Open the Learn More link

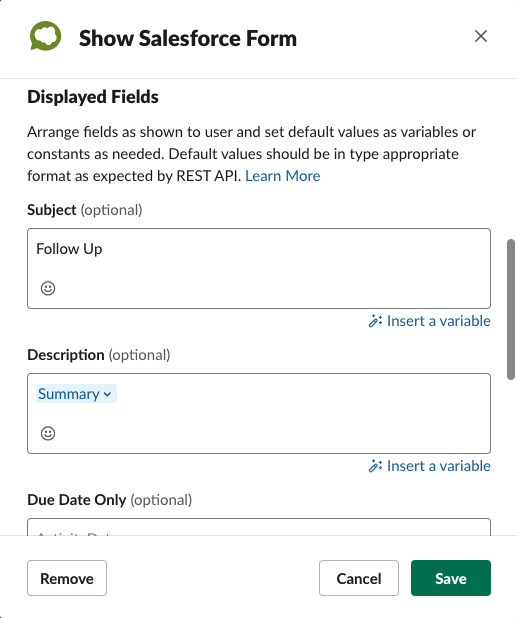click(x=283, y=176)
